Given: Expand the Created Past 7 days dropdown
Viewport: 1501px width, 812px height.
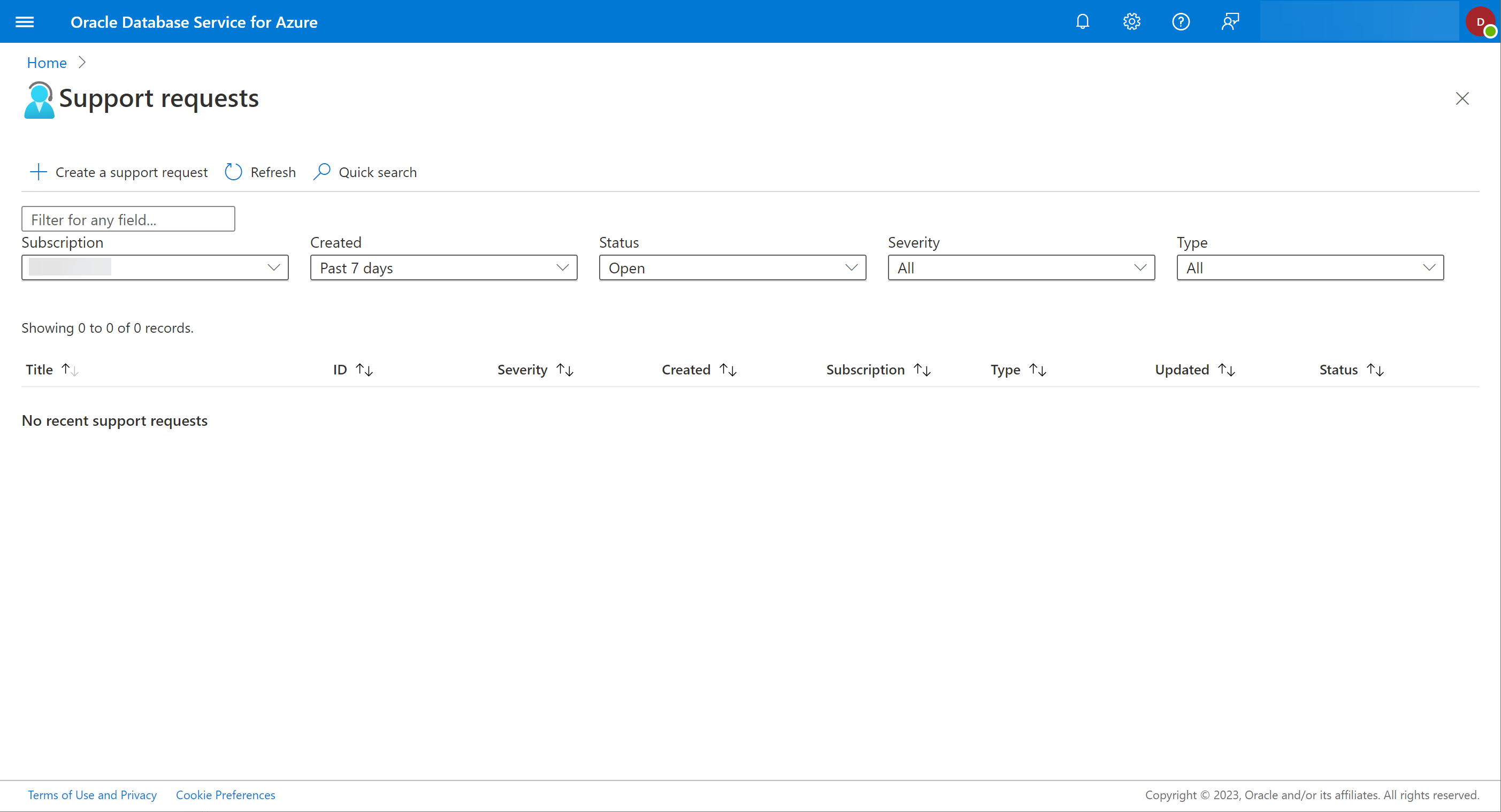Looking at the screenshot, I should click(443, 267).
